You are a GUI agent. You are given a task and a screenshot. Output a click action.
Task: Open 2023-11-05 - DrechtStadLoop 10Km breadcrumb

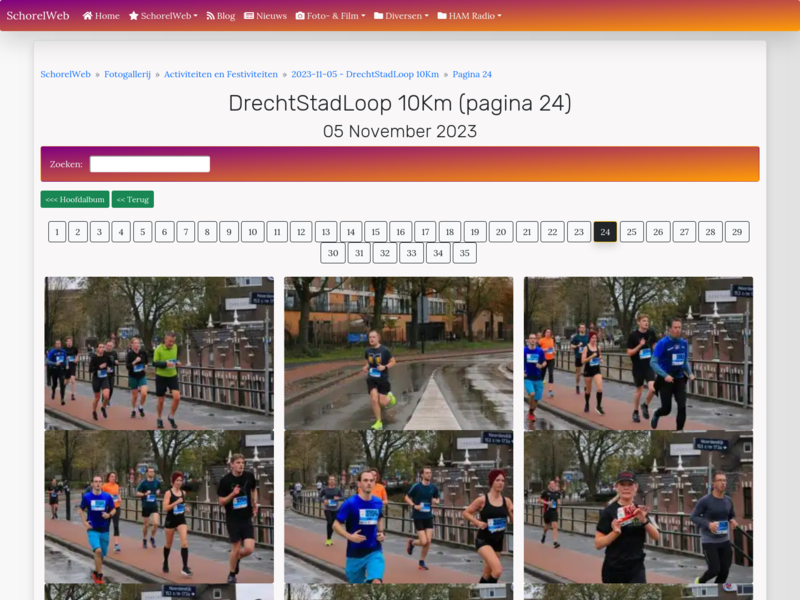365,74
